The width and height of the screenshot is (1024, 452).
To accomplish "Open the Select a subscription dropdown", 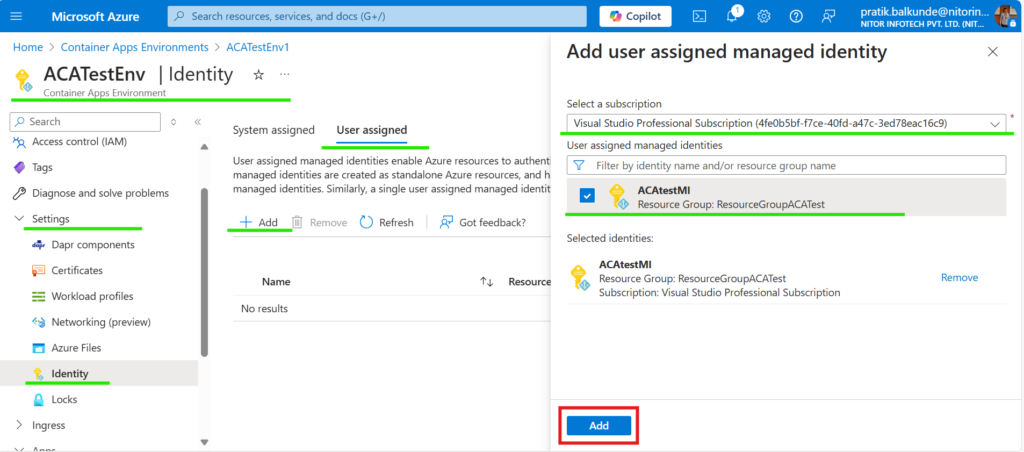I will (786, 123).
